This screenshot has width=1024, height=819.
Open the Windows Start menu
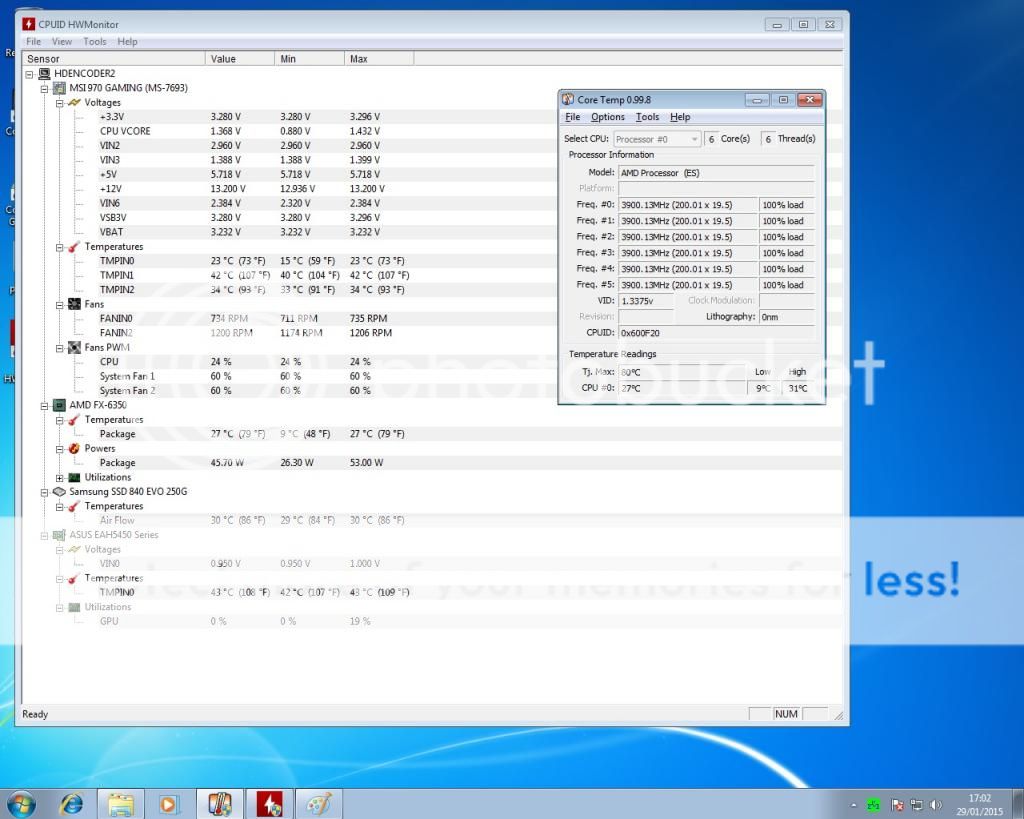tap(21, 803)
